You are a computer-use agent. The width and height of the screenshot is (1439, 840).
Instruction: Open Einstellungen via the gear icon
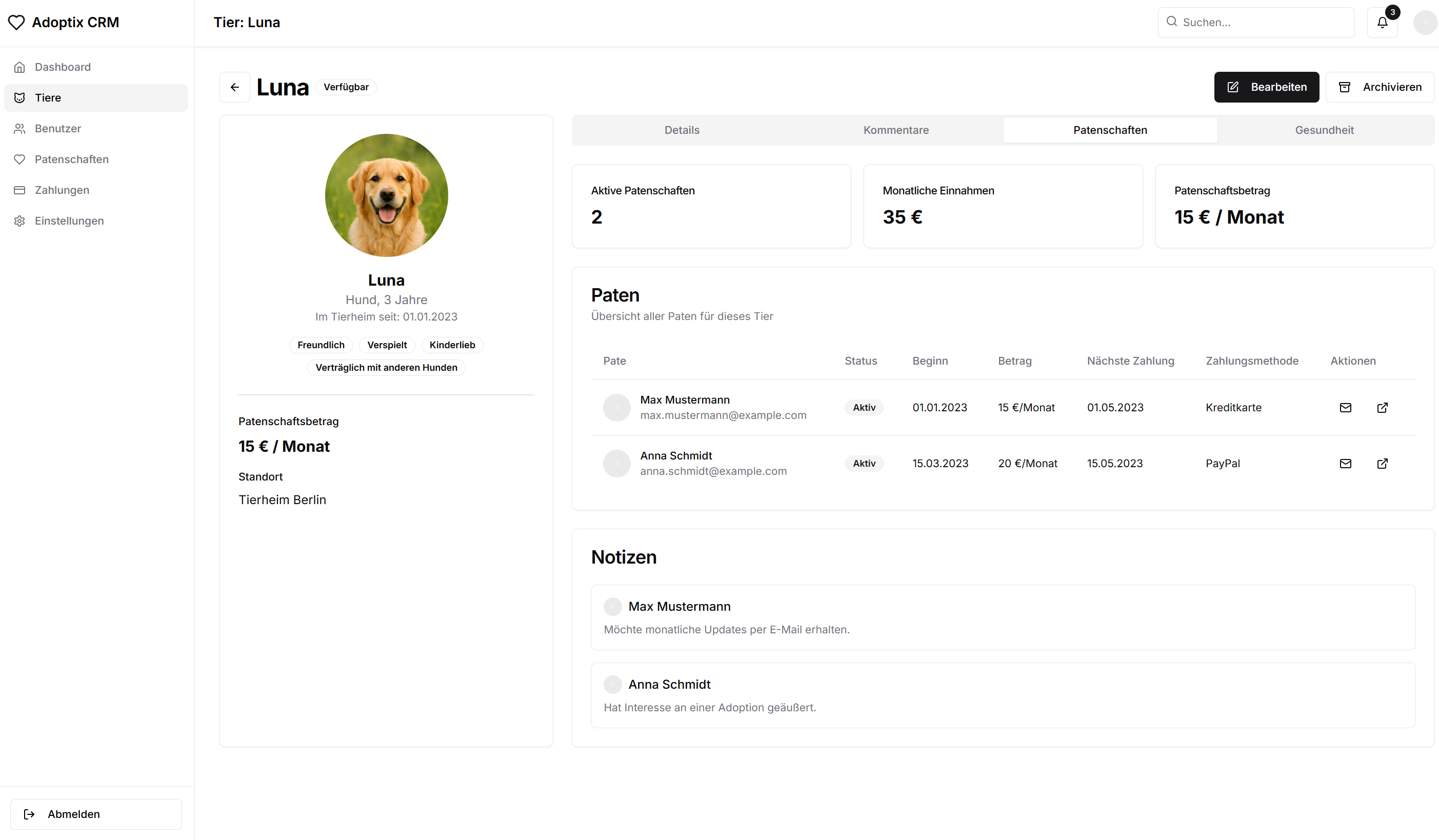pyautogui.click(x=20, y=221)
